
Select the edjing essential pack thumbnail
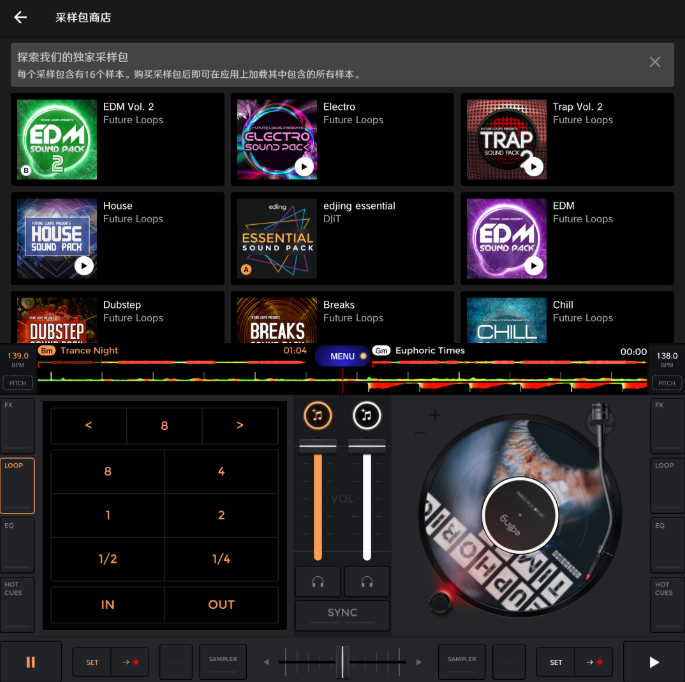[277, 238]
